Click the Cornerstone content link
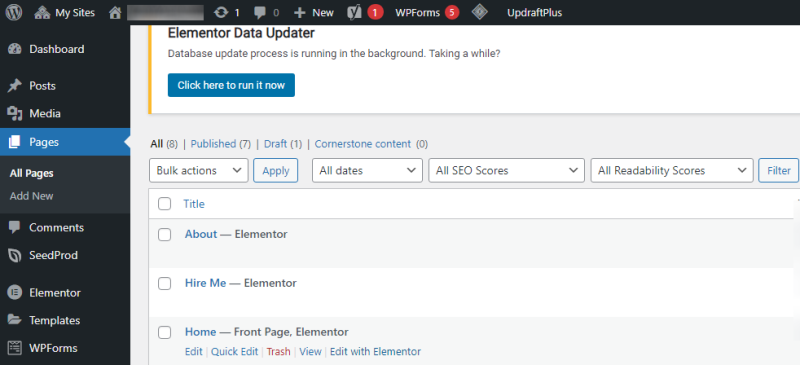This screenshot has height=365, width=800. pos(363,144)
